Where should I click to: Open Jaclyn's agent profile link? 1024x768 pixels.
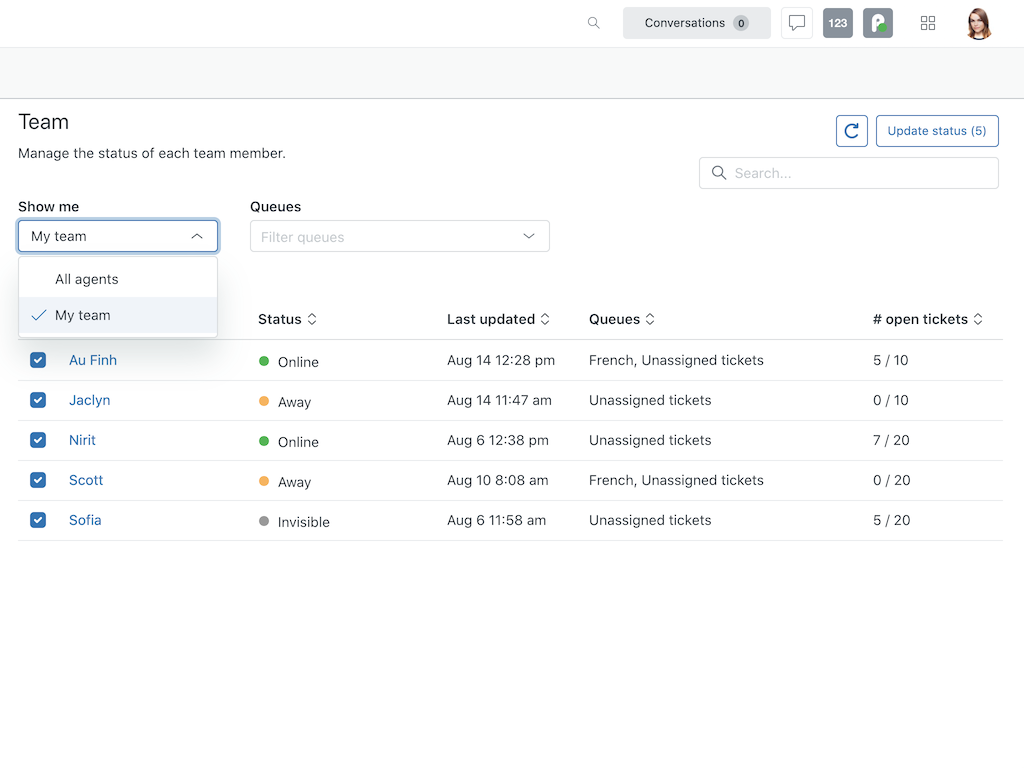point(90,400)
